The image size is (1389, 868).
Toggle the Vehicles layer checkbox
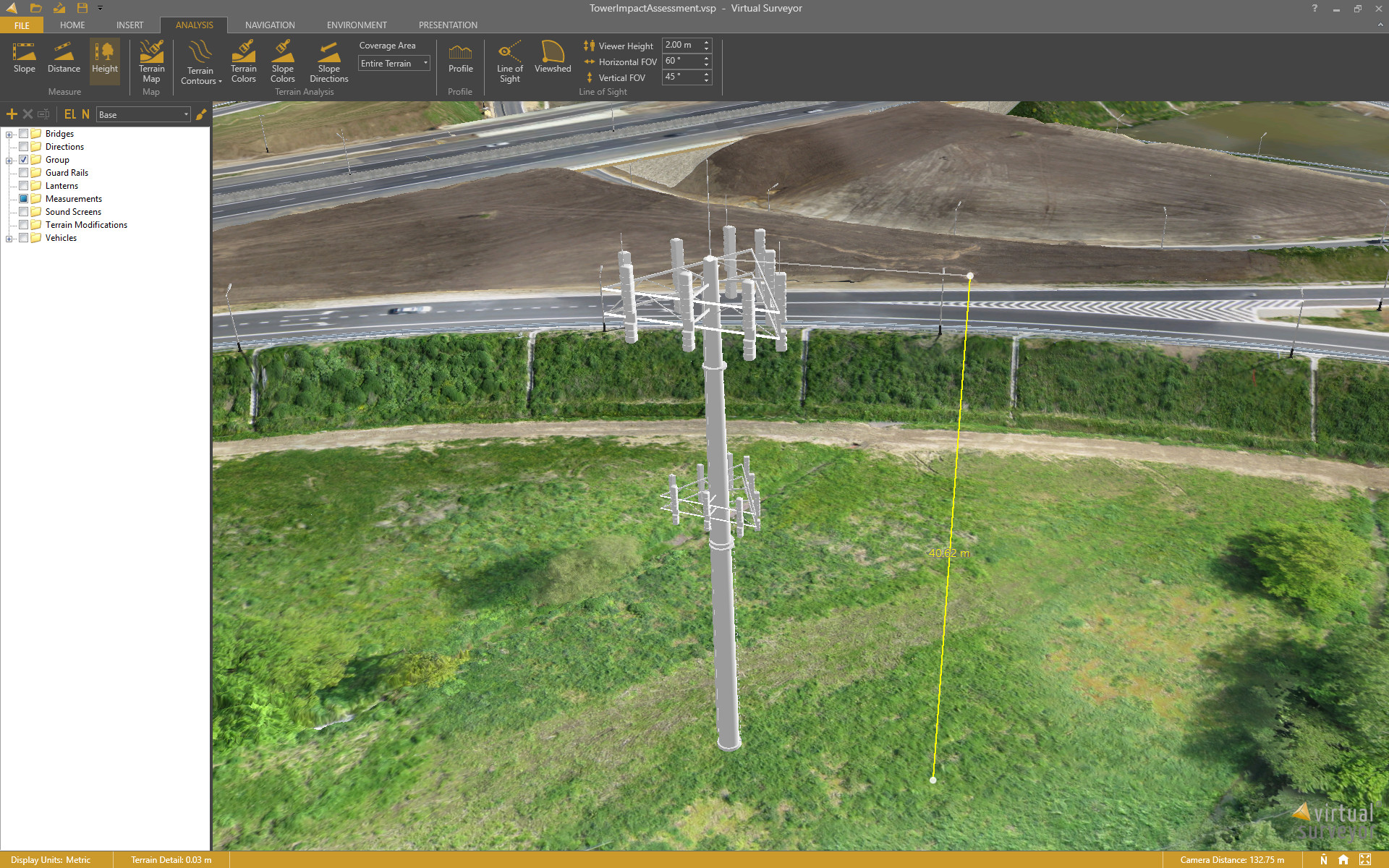pos(24,238)
